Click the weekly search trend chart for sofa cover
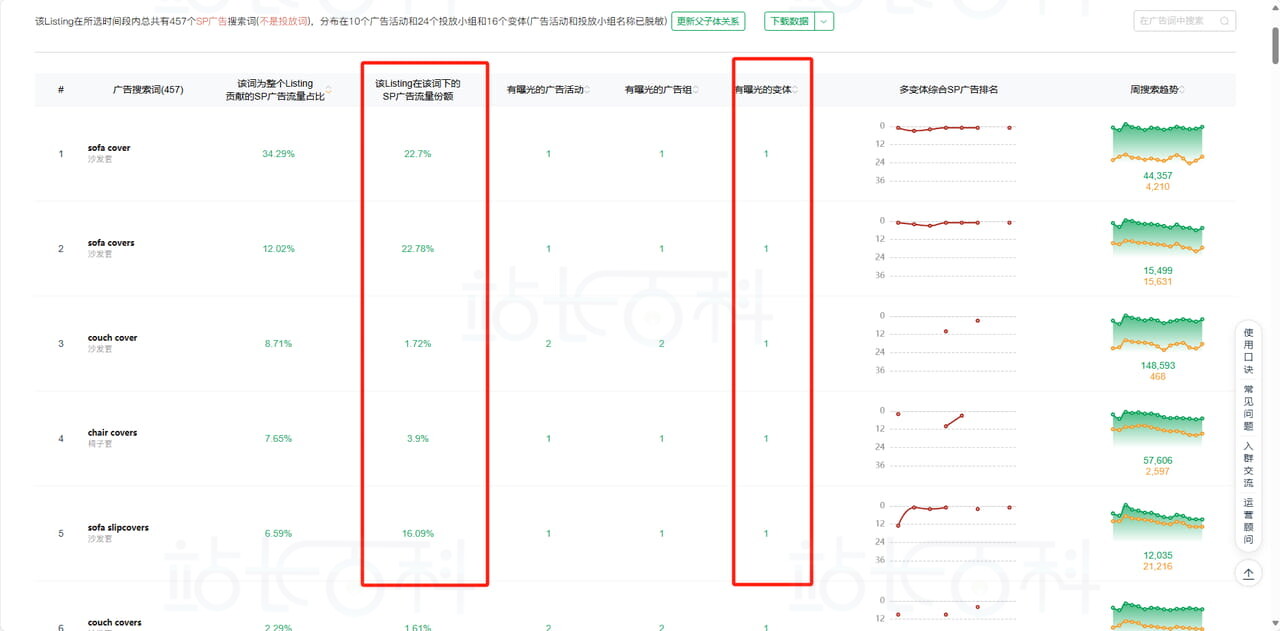The height and width of the screenshot is (631, 1280). [1157, 143]
